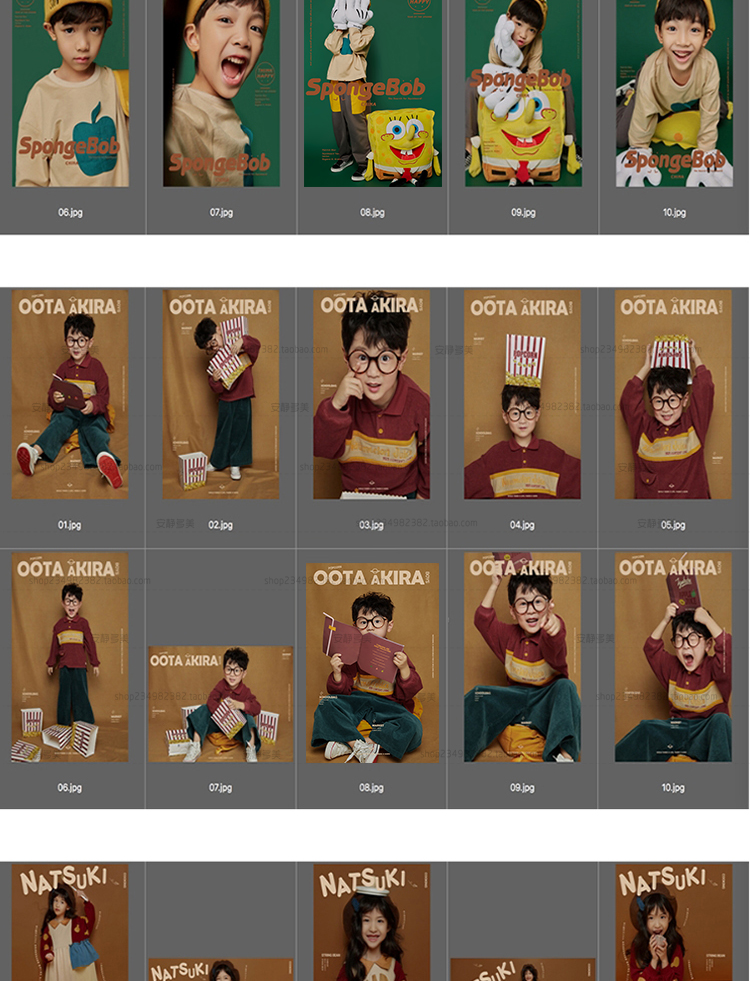Open landscape OOTA AKIRA thumbnail of boy sitting with popcorn

(221, 704)
